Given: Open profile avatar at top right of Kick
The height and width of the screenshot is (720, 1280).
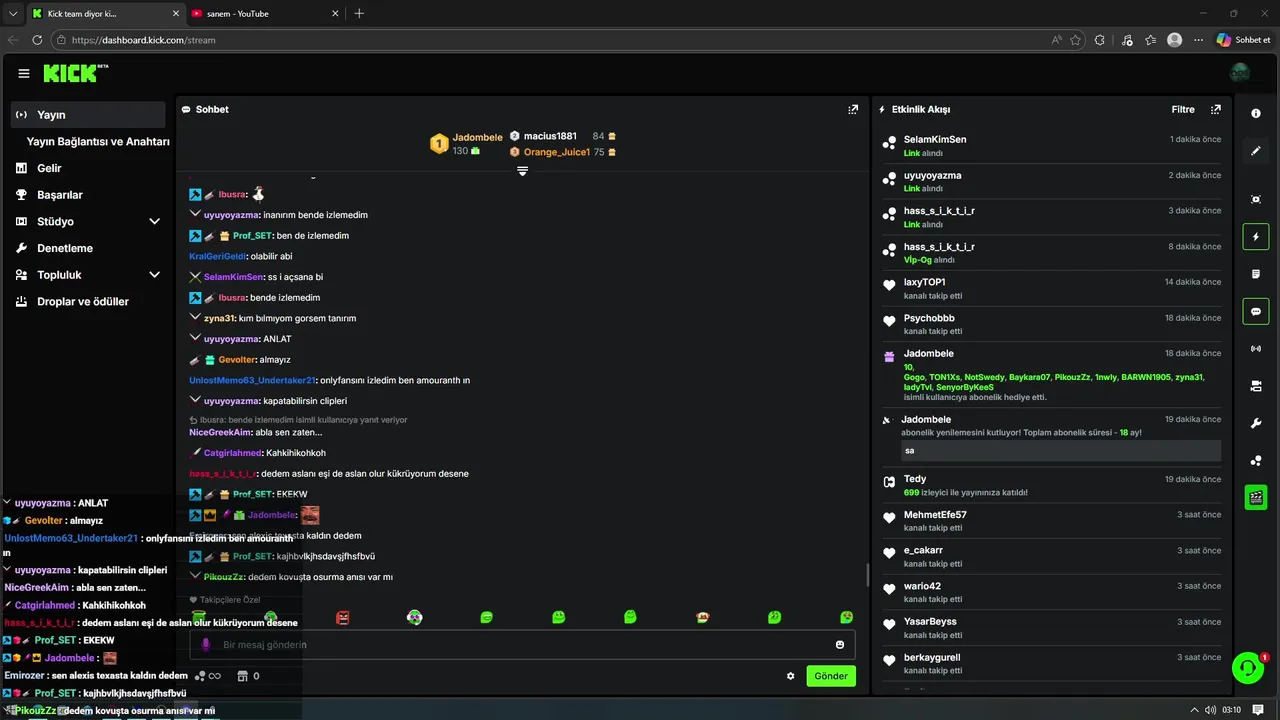Looking at the screenshot, I should (x=1240, y=73).
